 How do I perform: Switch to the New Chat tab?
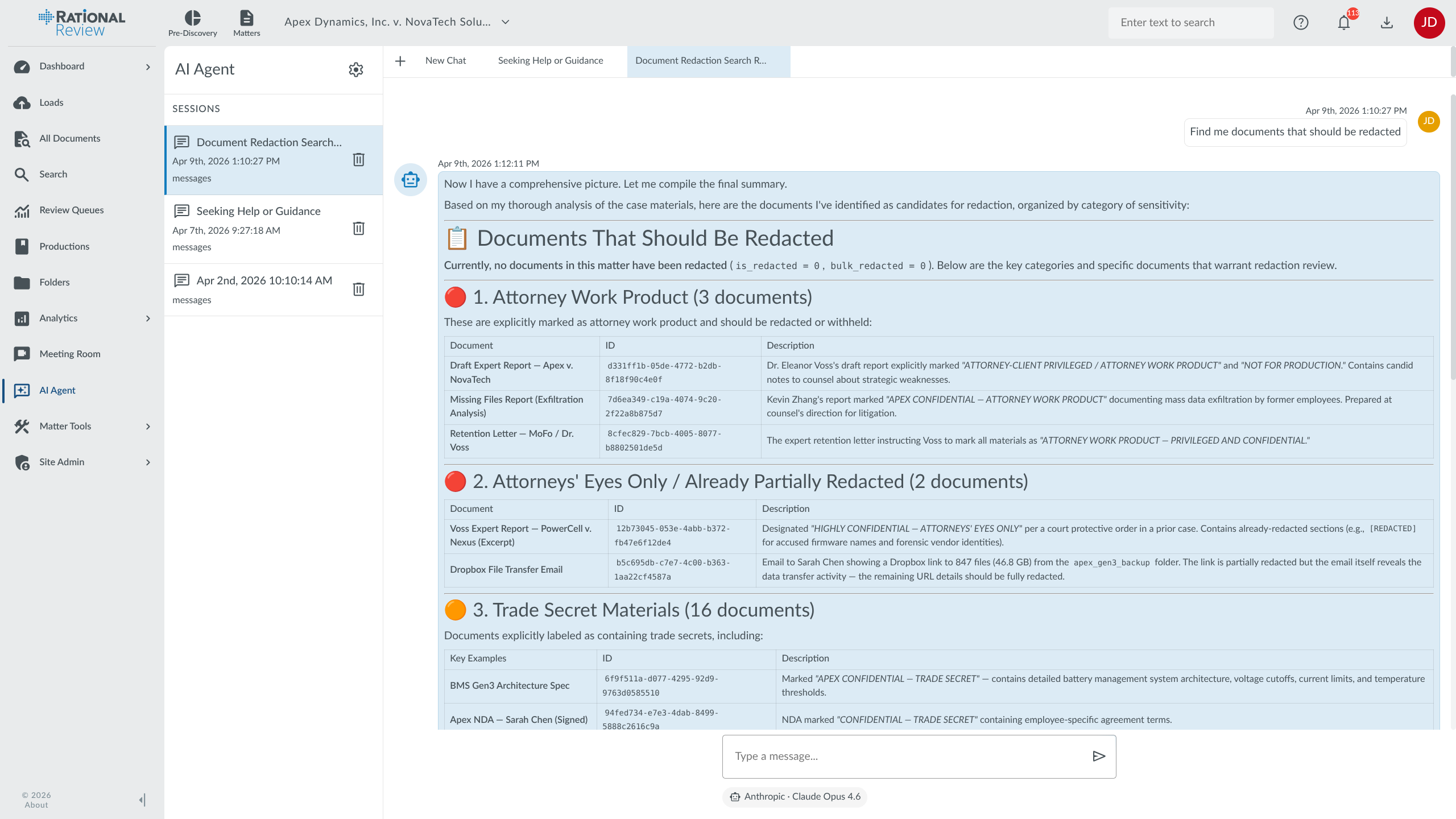445,61
